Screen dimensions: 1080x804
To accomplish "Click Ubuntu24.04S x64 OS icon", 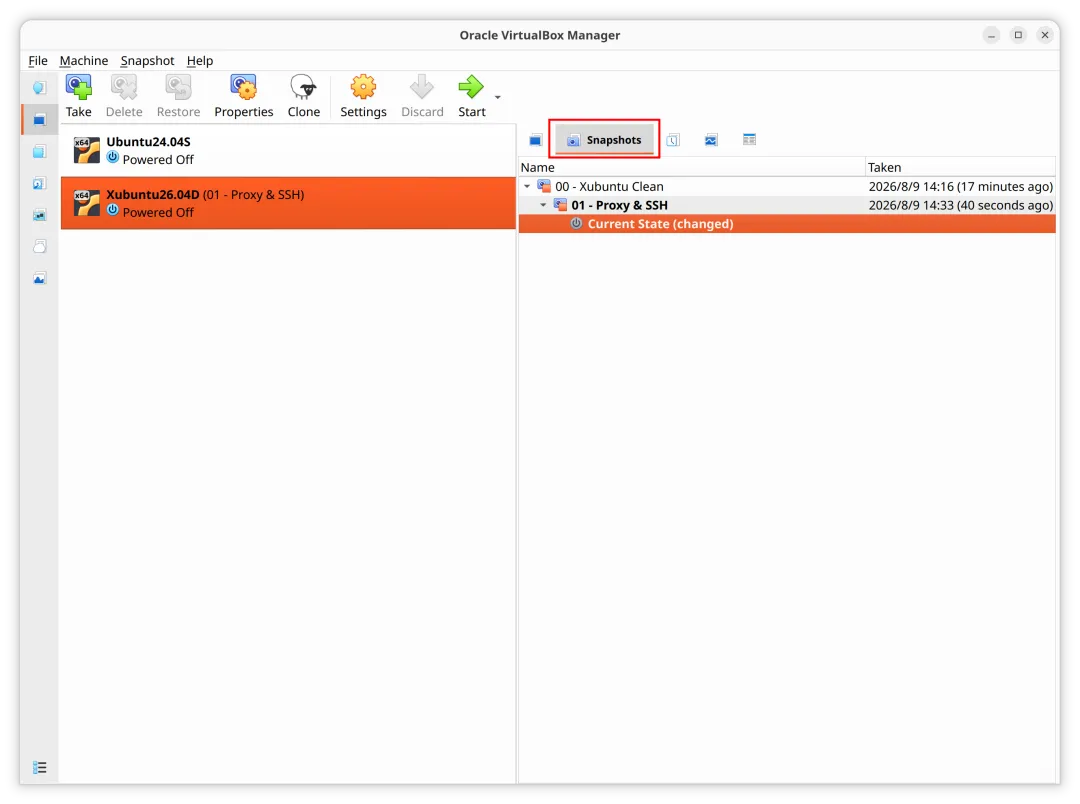I will [87, 150].
